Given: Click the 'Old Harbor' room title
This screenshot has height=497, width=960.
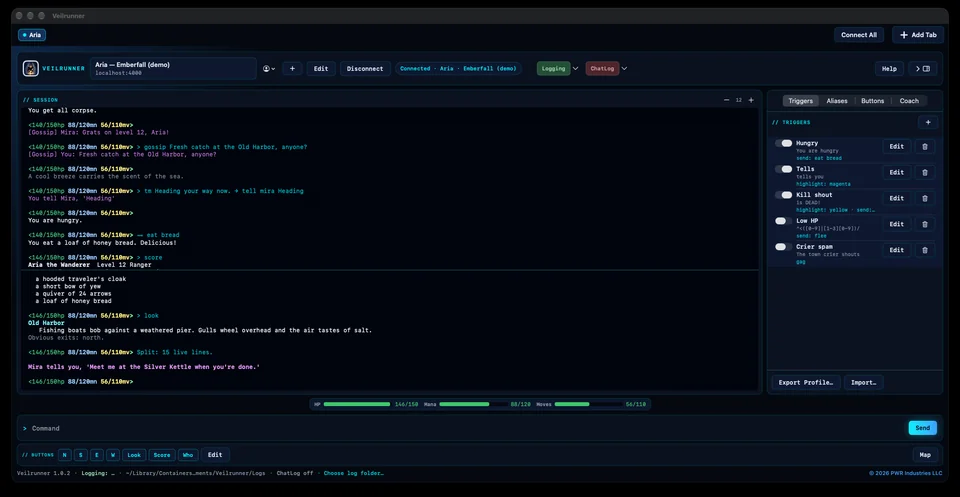Looking at the screenshot, I should coord(47,323).
